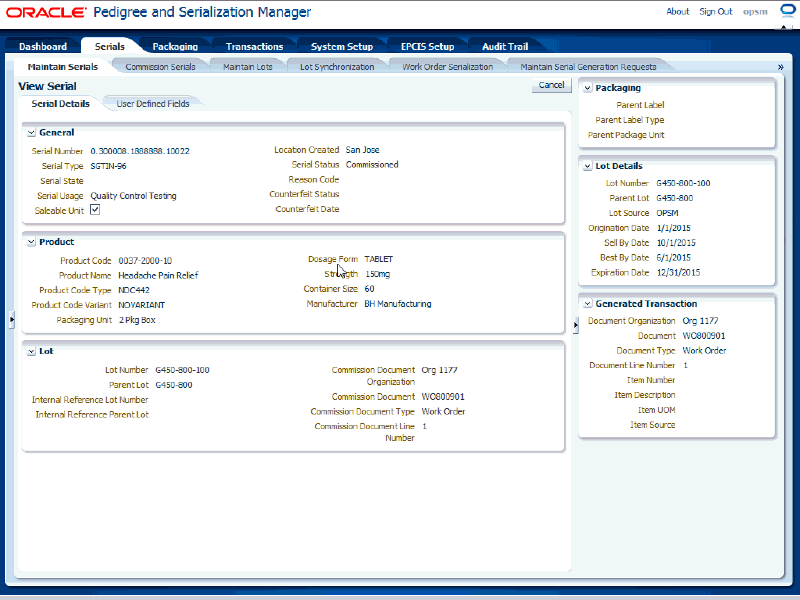Click the OPSM lot source value

coord(667,213)
